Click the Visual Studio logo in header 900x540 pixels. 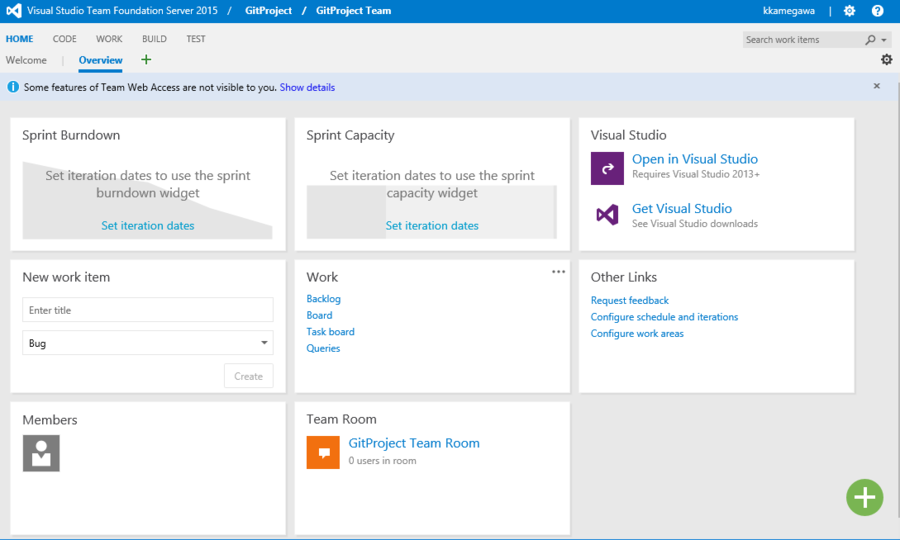pos(14,10)
